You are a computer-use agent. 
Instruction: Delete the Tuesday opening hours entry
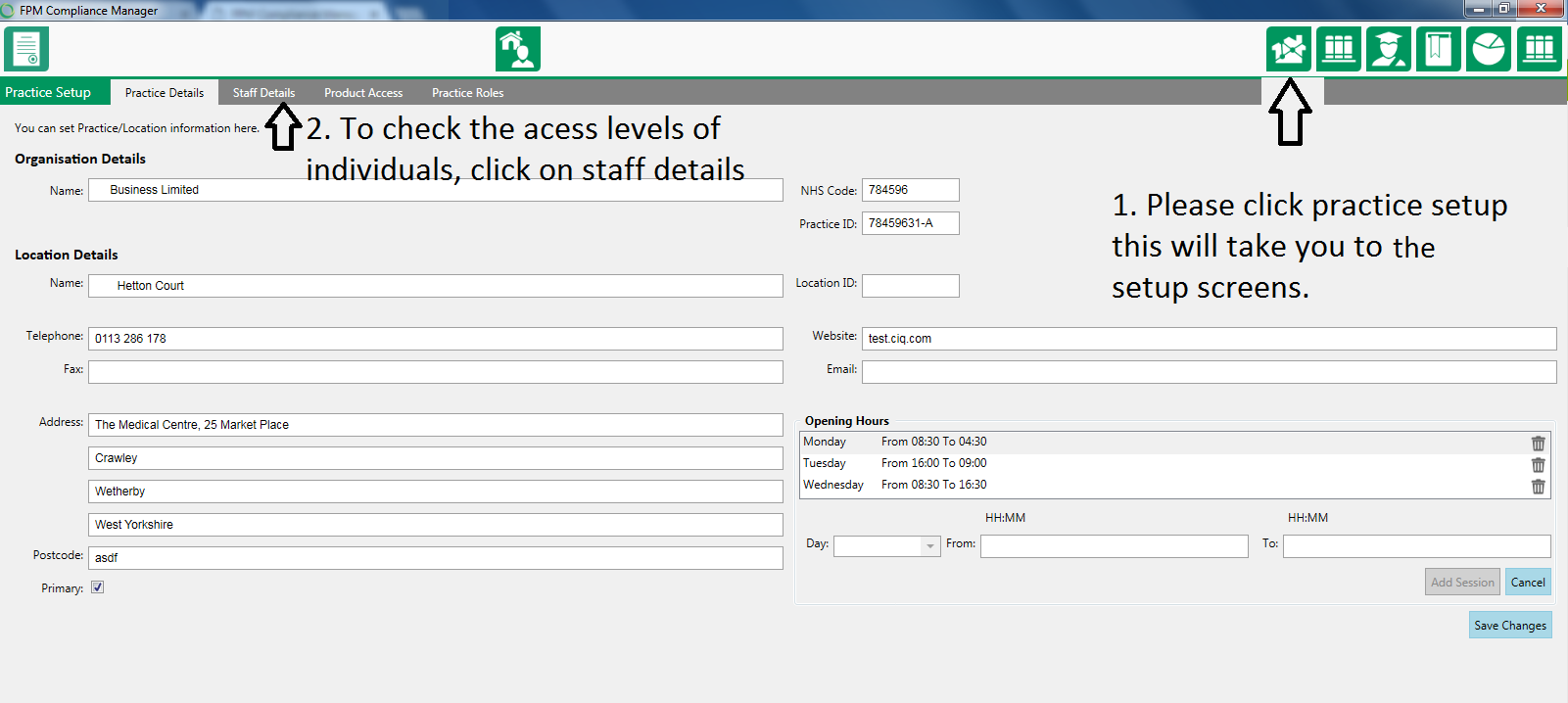pos(1538,465)
